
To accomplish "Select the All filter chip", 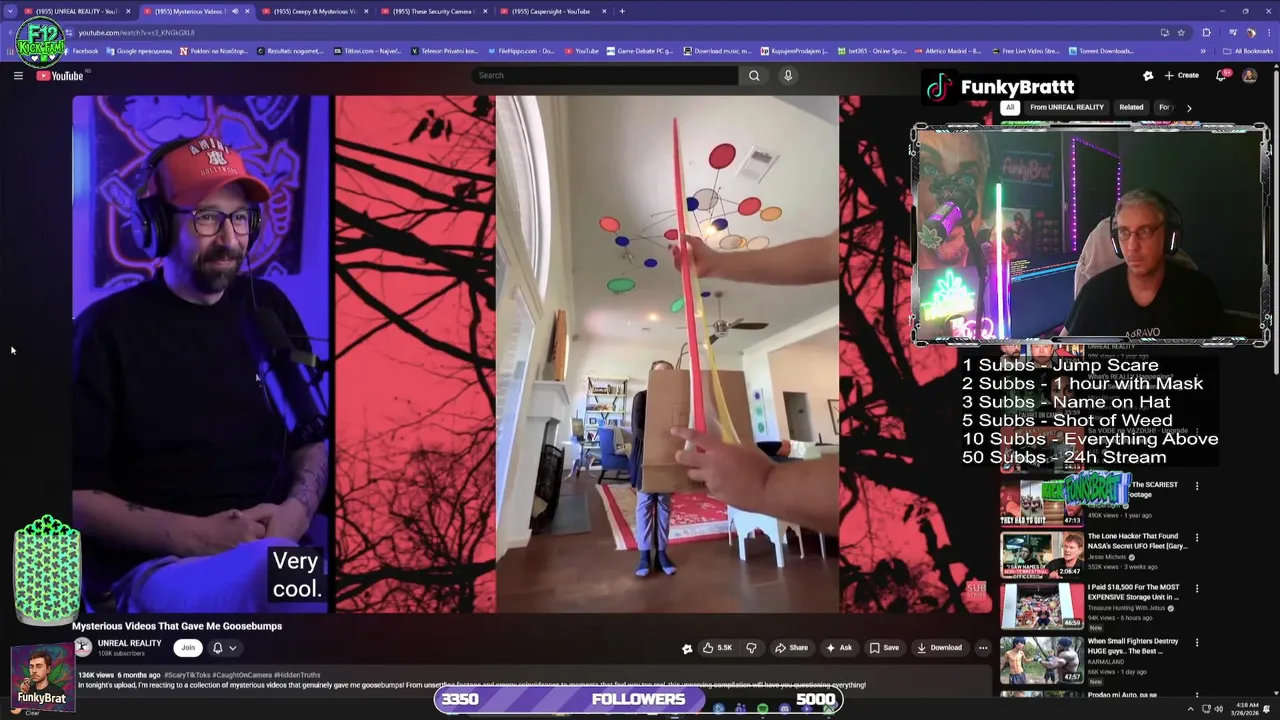I will pyautogui.click(x=1010, y=107).
